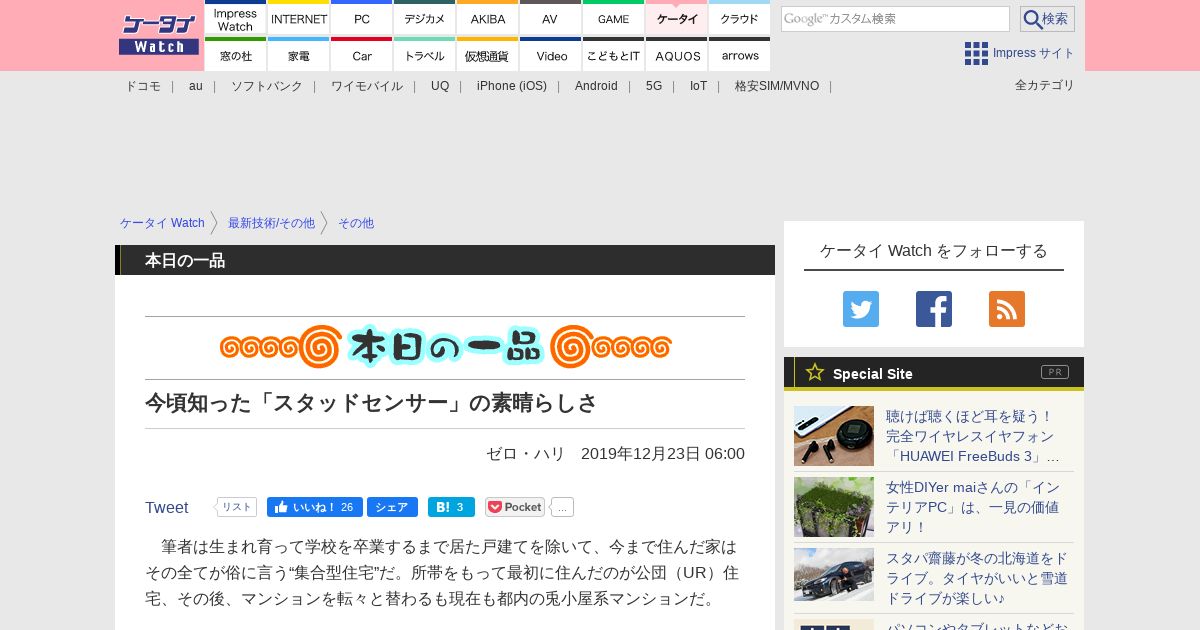
Task: Open インテリアPC article thumbnail
Action: pos(834,507)
